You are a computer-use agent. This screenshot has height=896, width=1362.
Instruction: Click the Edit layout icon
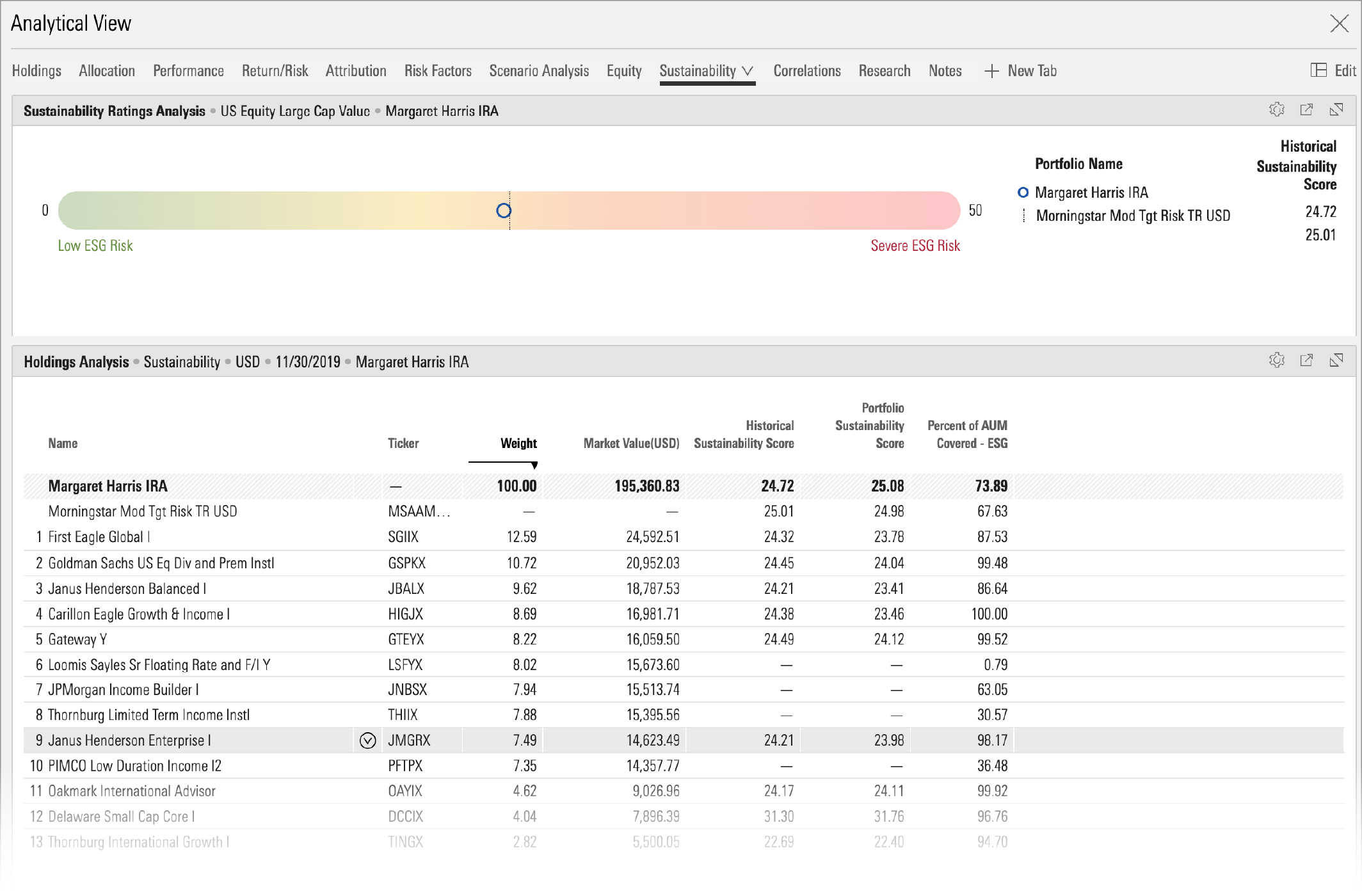click(x=1318, y=70)
